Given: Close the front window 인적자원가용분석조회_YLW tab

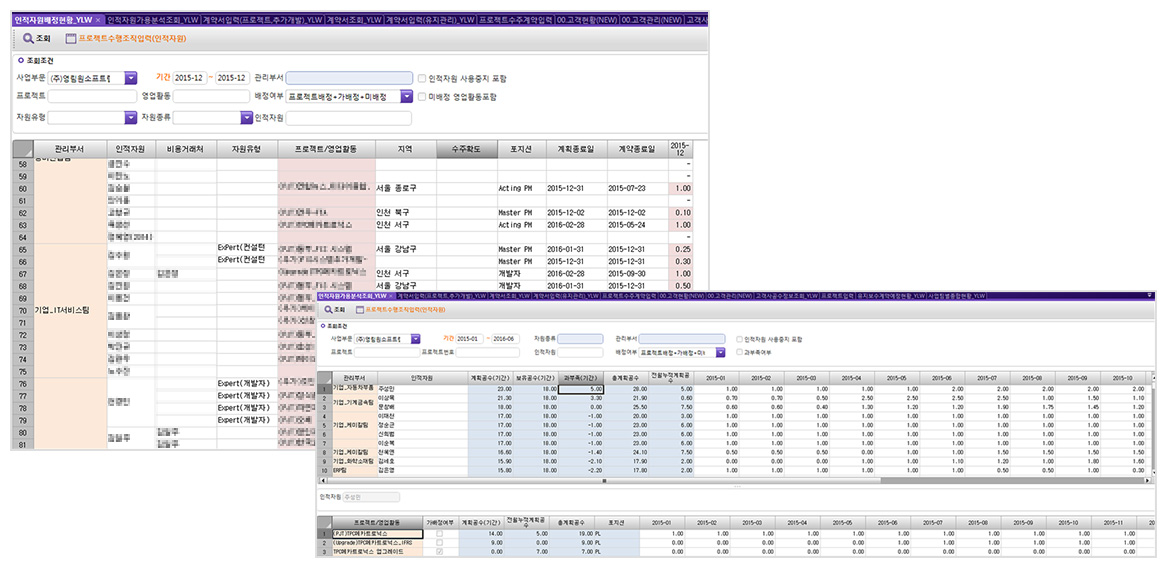Looking at the screenshot, I should [x=391, y=296].
